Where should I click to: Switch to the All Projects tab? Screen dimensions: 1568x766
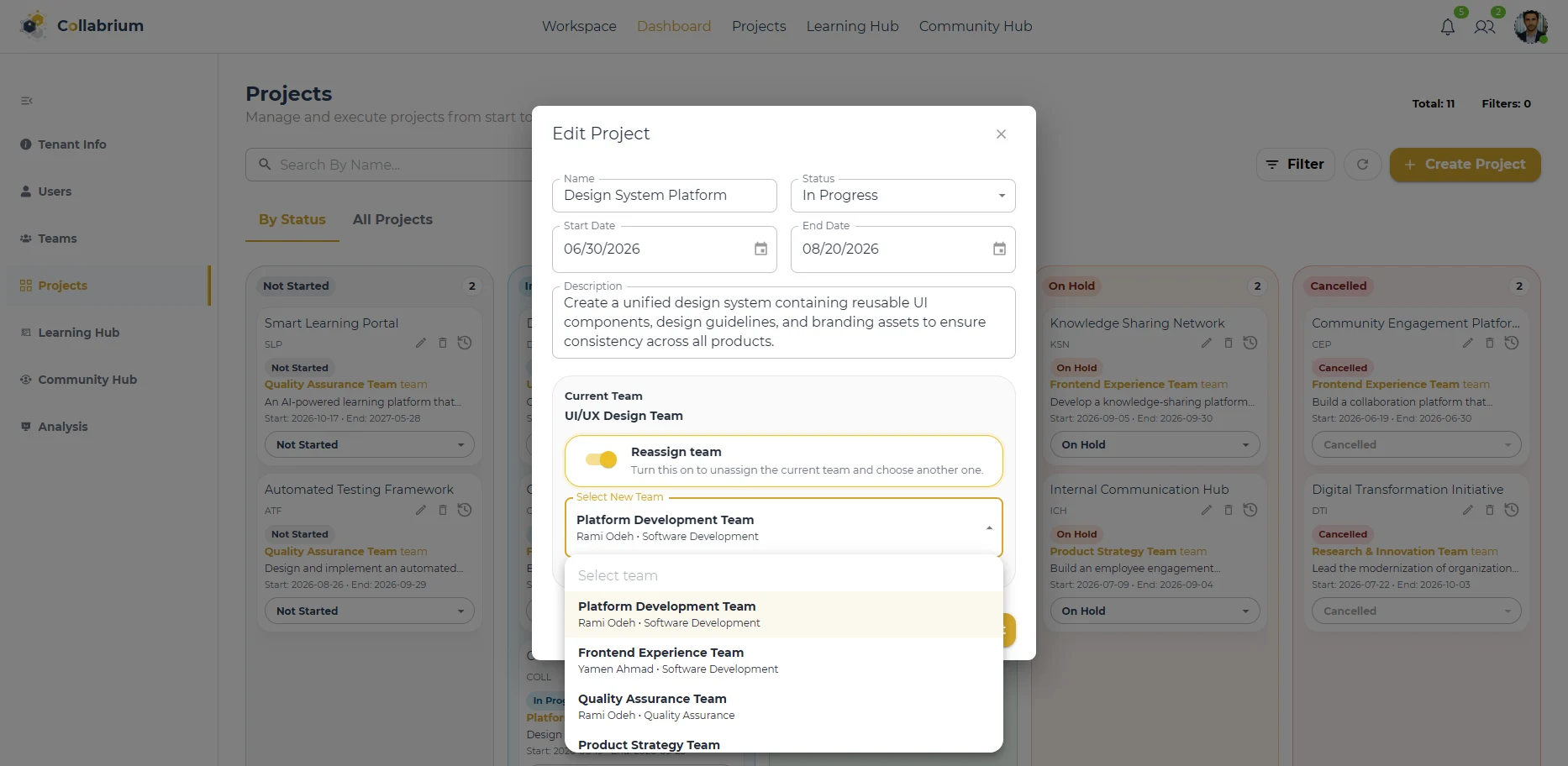coord(392,219)
